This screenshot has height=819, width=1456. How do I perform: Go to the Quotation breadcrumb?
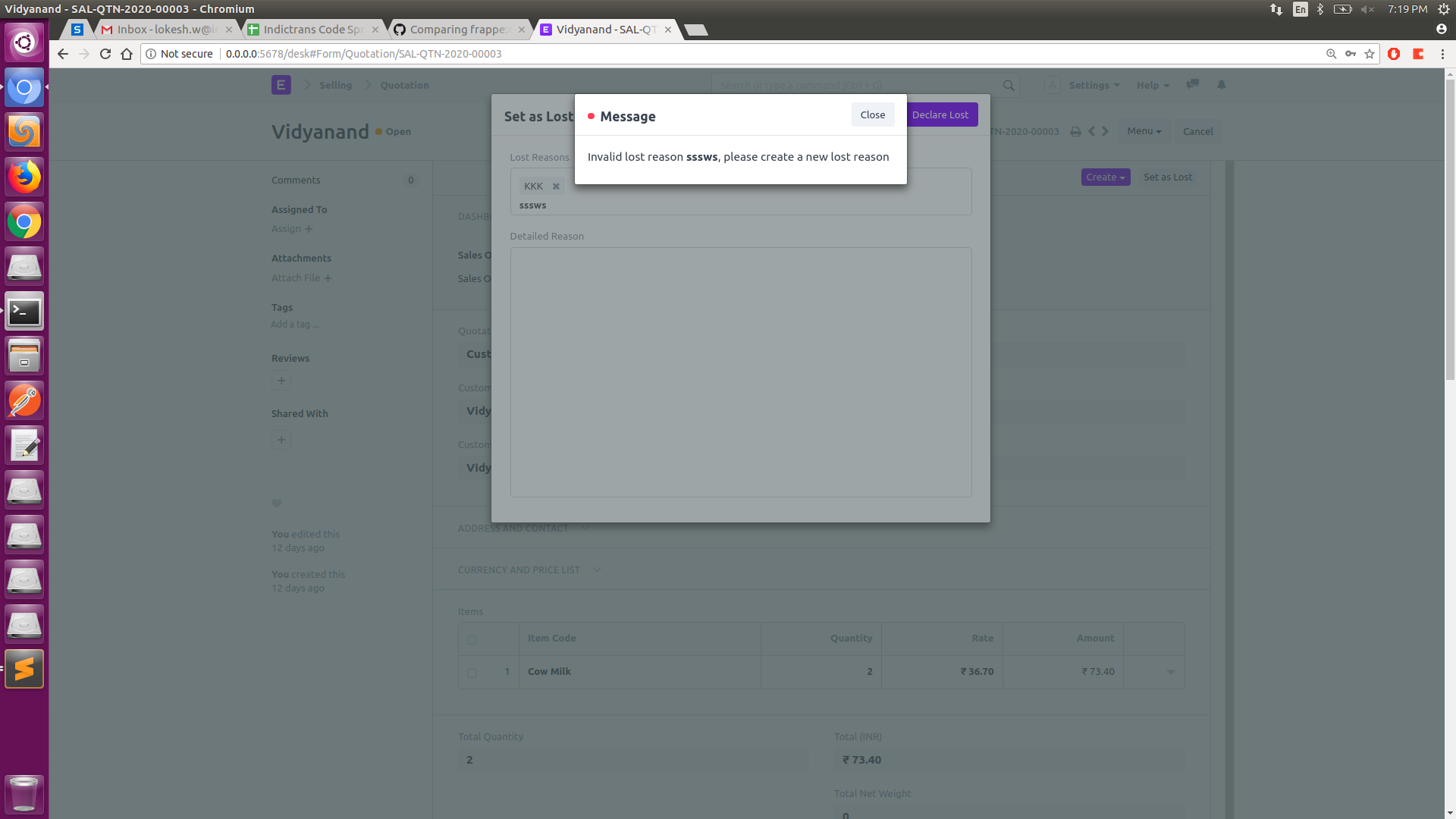[x=404, y=85]
